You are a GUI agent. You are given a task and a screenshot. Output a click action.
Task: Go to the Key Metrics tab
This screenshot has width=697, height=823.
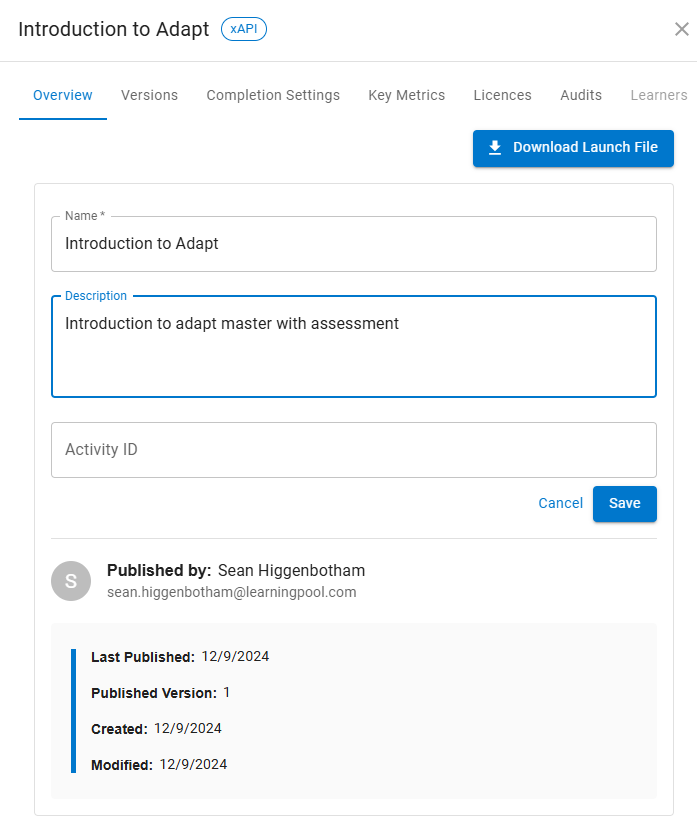click(x=406, y=95)
